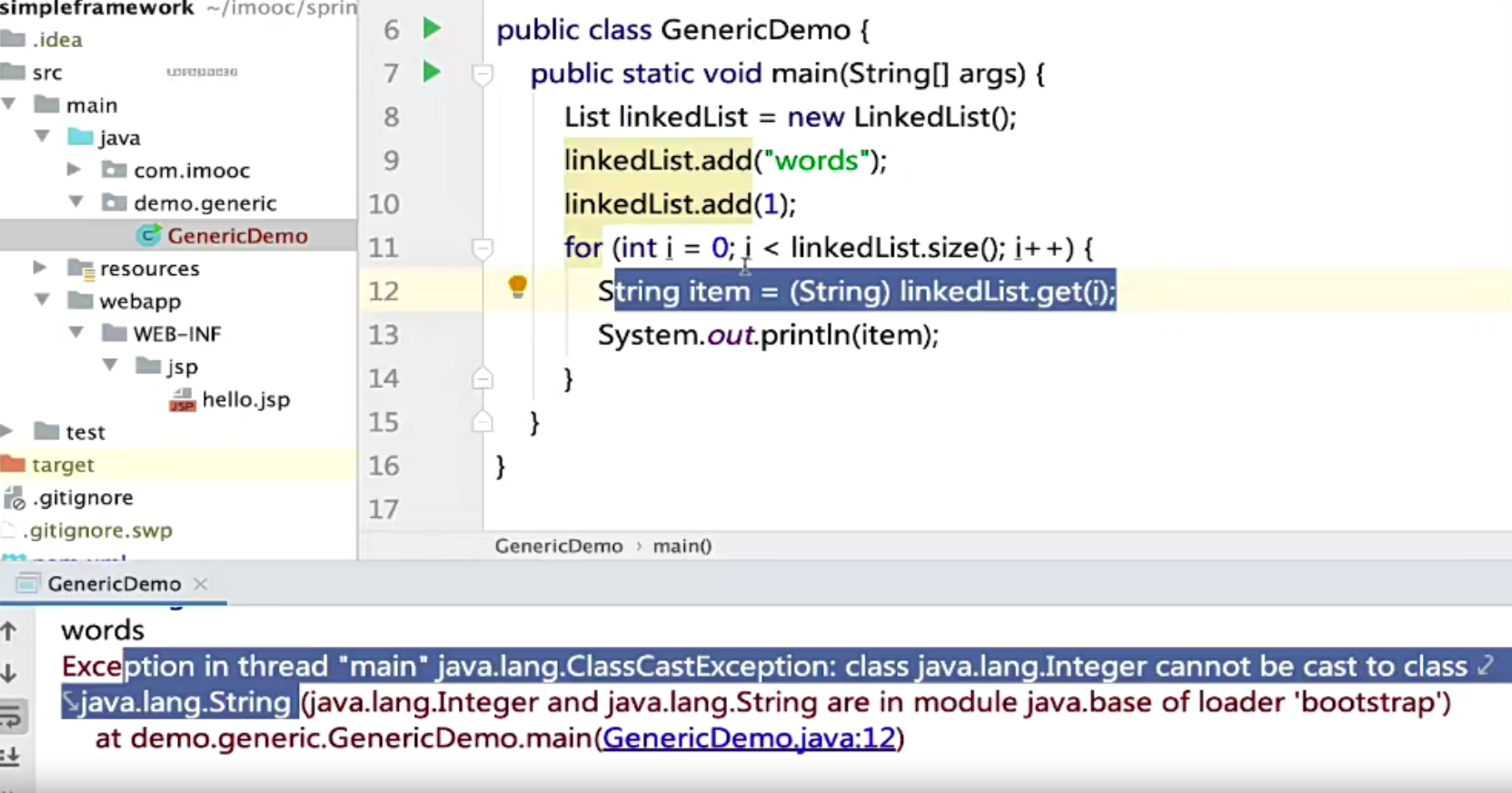Toggle fold marker on the for loop line
Screen dimensions: 1512x793
click(x=482, y=248)
